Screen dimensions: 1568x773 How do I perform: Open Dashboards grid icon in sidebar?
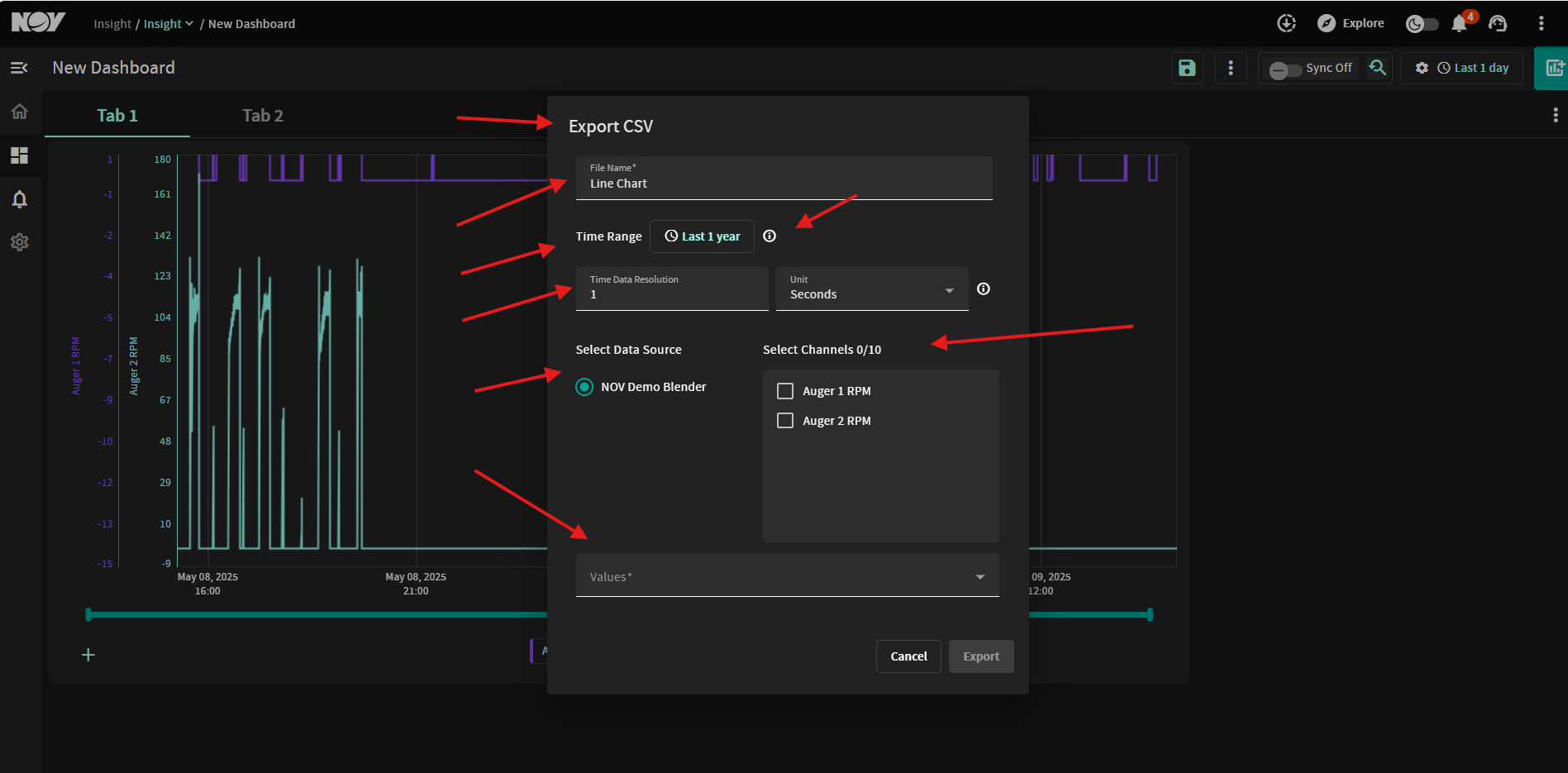(x=20, y=155)
